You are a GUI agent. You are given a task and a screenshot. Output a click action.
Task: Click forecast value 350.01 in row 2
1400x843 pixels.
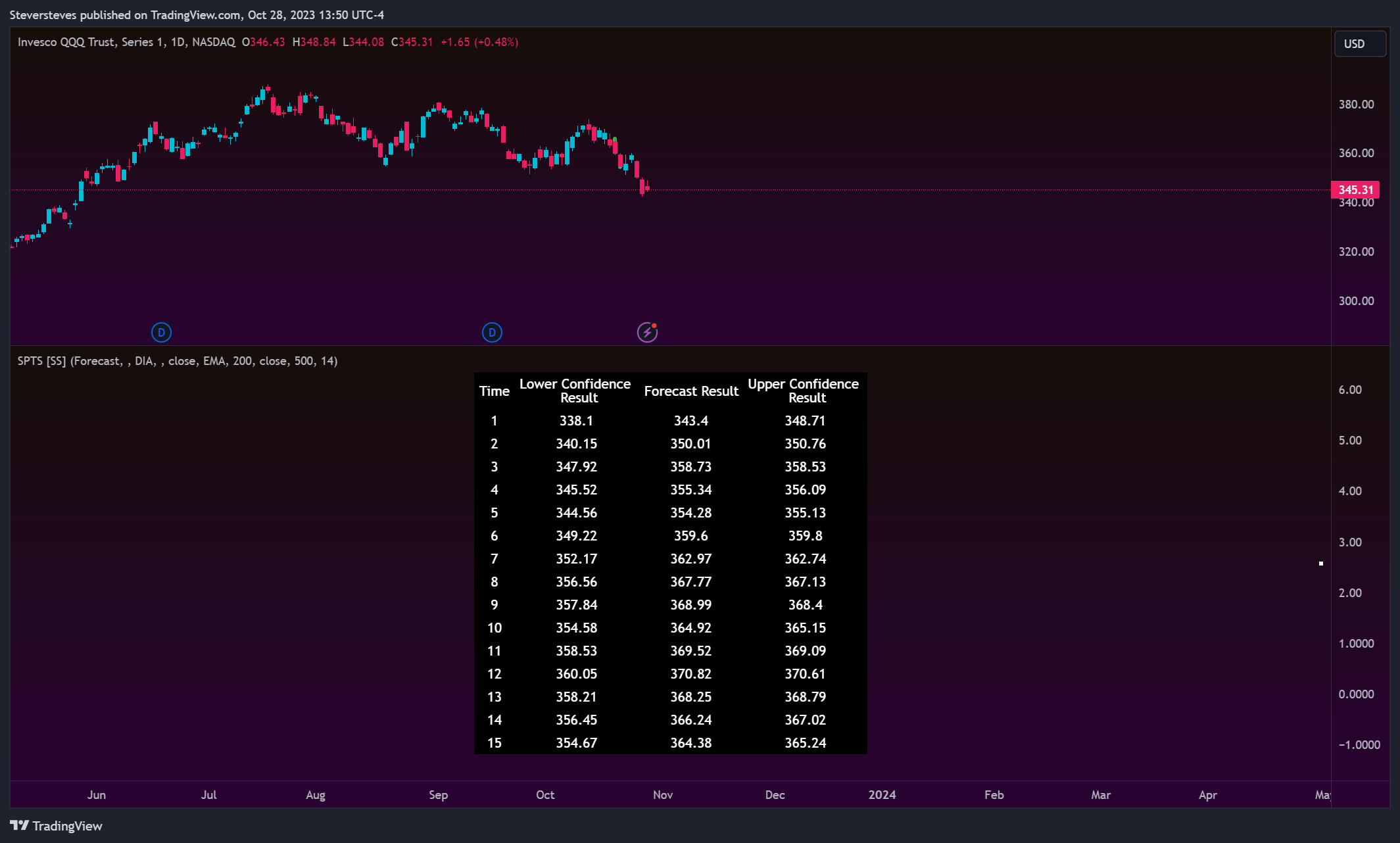click(691, 444)
